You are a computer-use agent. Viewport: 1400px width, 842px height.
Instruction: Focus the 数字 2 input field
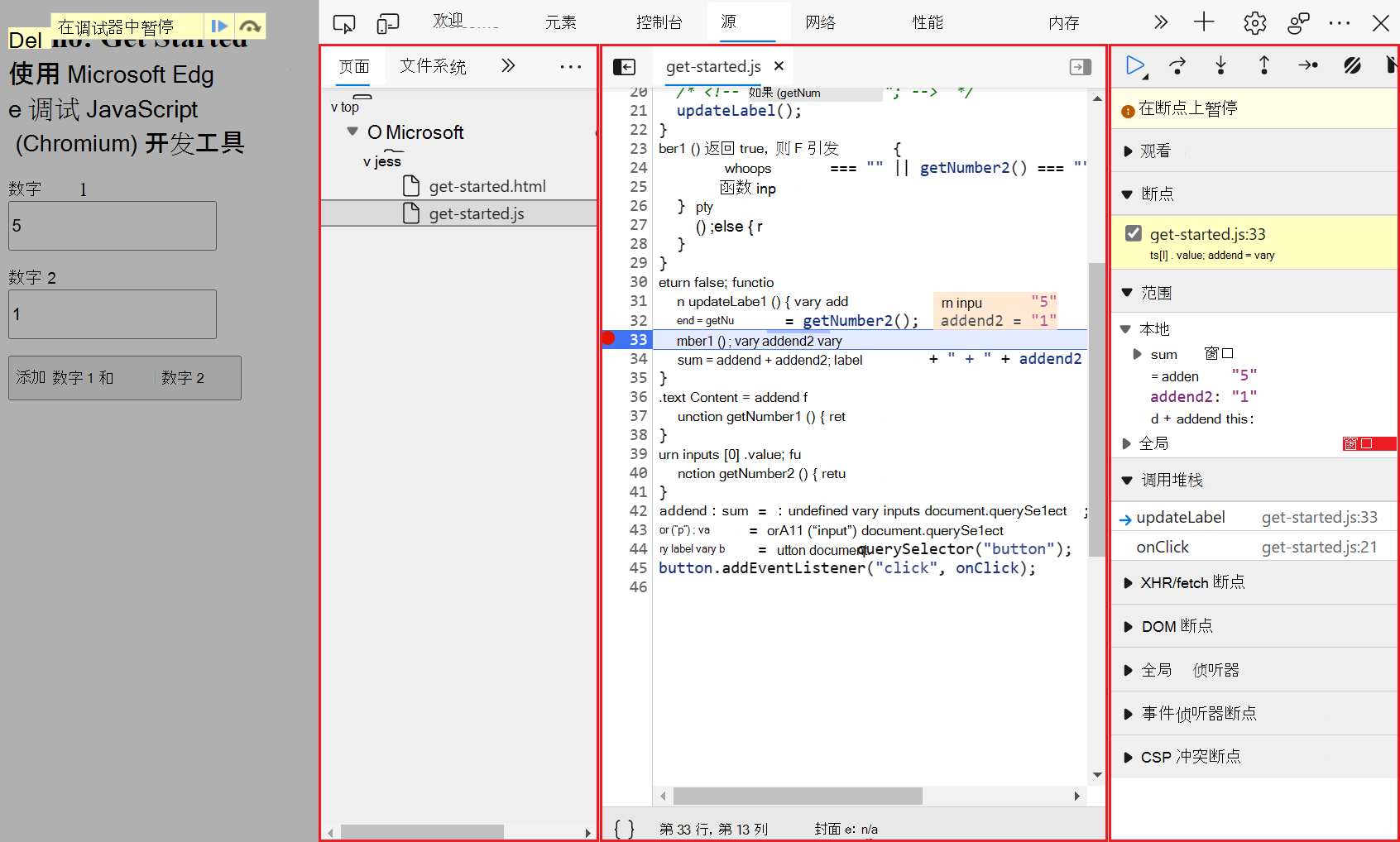pos(113,314)
